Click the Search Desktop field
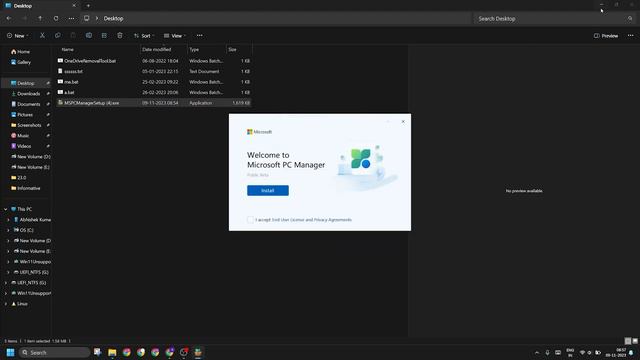640x360 pixels. coord(554,19)
